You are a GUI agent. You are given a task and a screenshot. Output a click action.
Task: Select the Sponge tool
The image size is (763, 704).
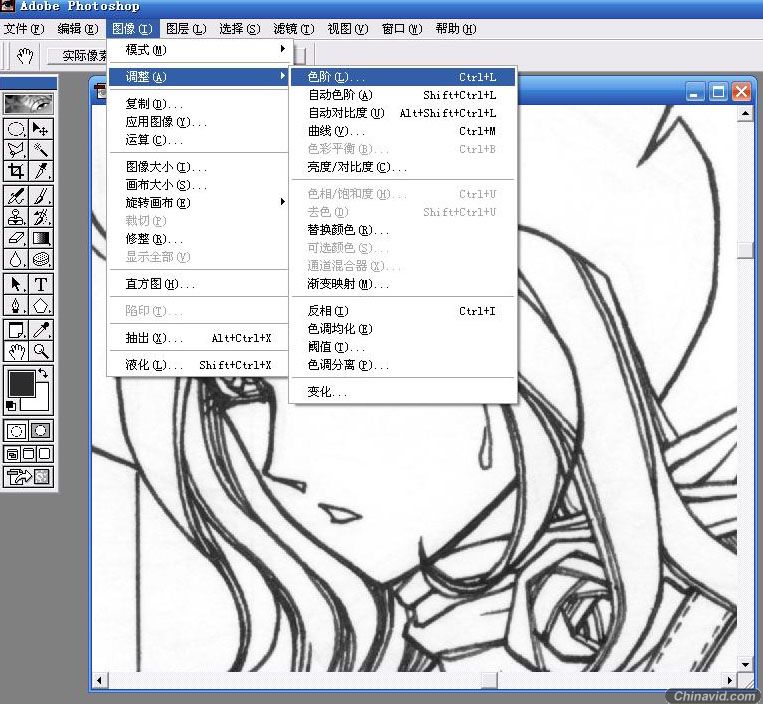[x=40, y=259]
